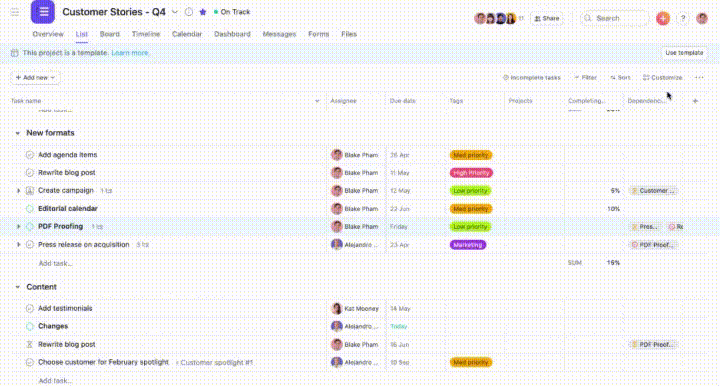The image size is (720, 386).
Task: Open the Task name column dropdown arrow
Action: [x=317, y=101]
